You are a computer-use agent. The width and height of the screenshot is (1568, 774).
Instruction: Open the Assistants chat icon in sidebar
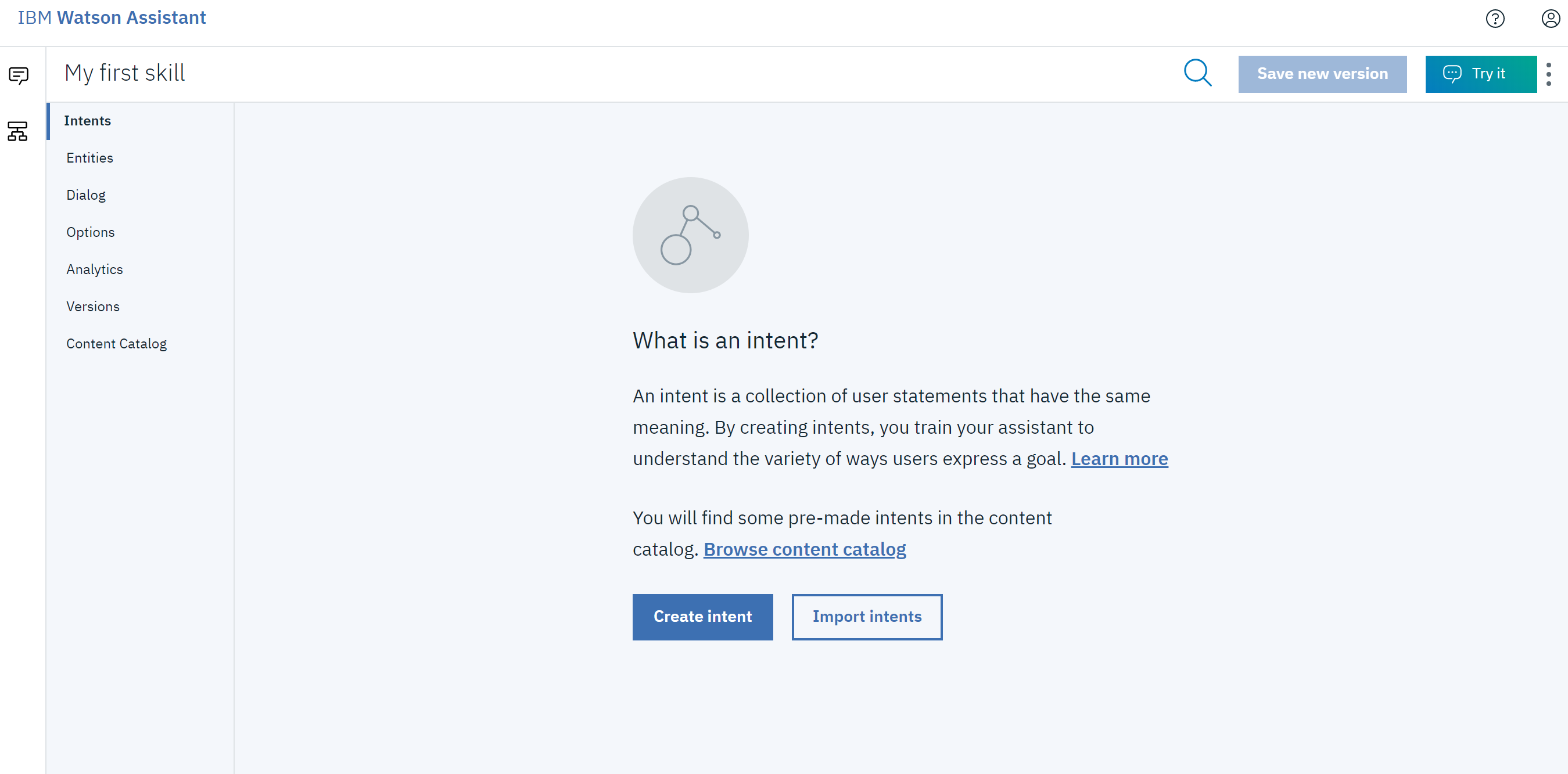coord(18,75)
